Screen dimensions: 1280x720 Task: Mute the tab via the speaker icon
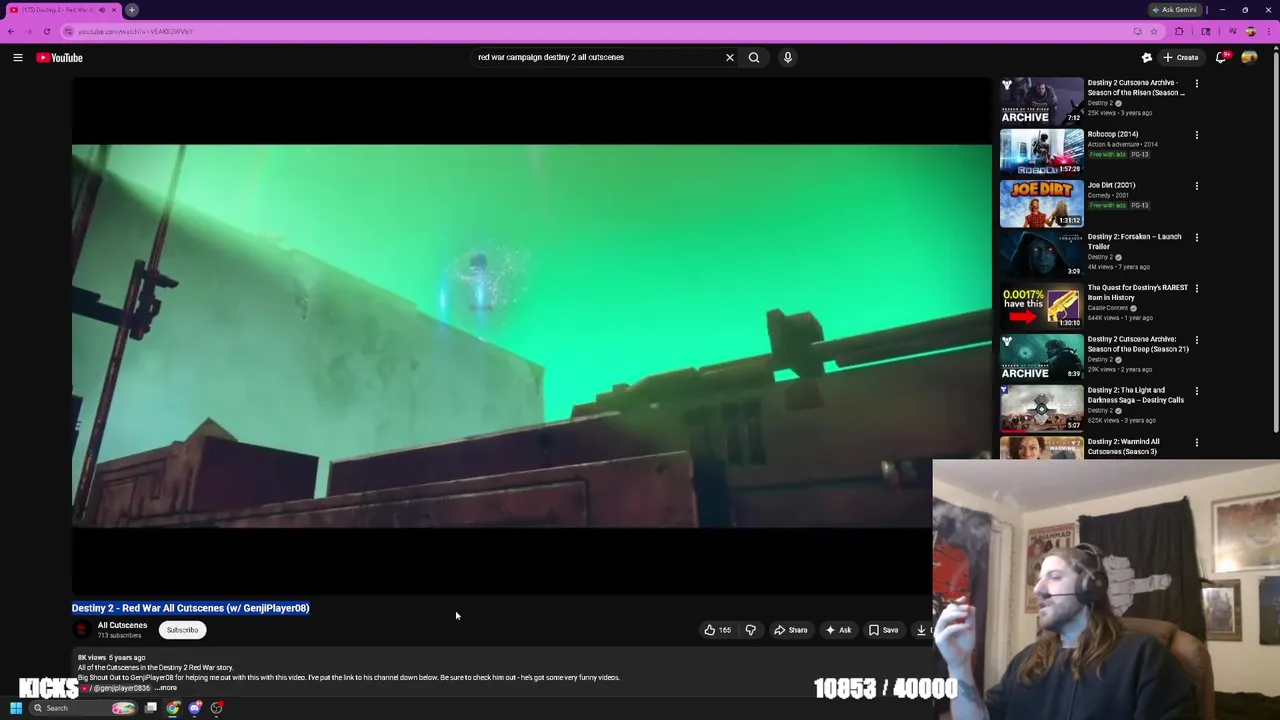pyautogui.click(x=102, y=10)
